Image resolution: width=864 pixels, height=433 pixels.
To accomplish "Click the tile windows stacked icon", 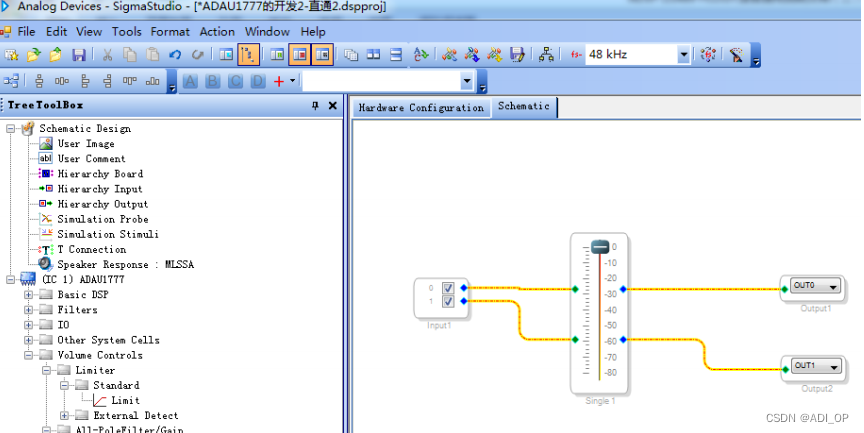I will pyautogui.click(x=396, y=55).
